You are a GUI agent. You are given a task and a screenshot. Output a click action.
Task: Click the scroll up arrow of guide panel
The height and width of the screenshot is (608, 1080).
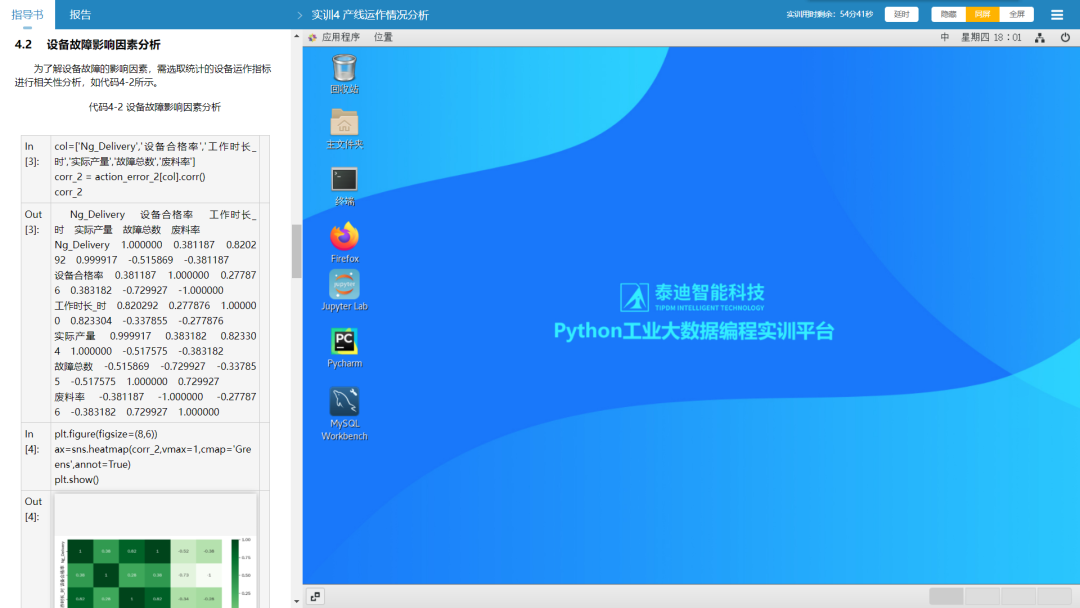pos(296,36)
